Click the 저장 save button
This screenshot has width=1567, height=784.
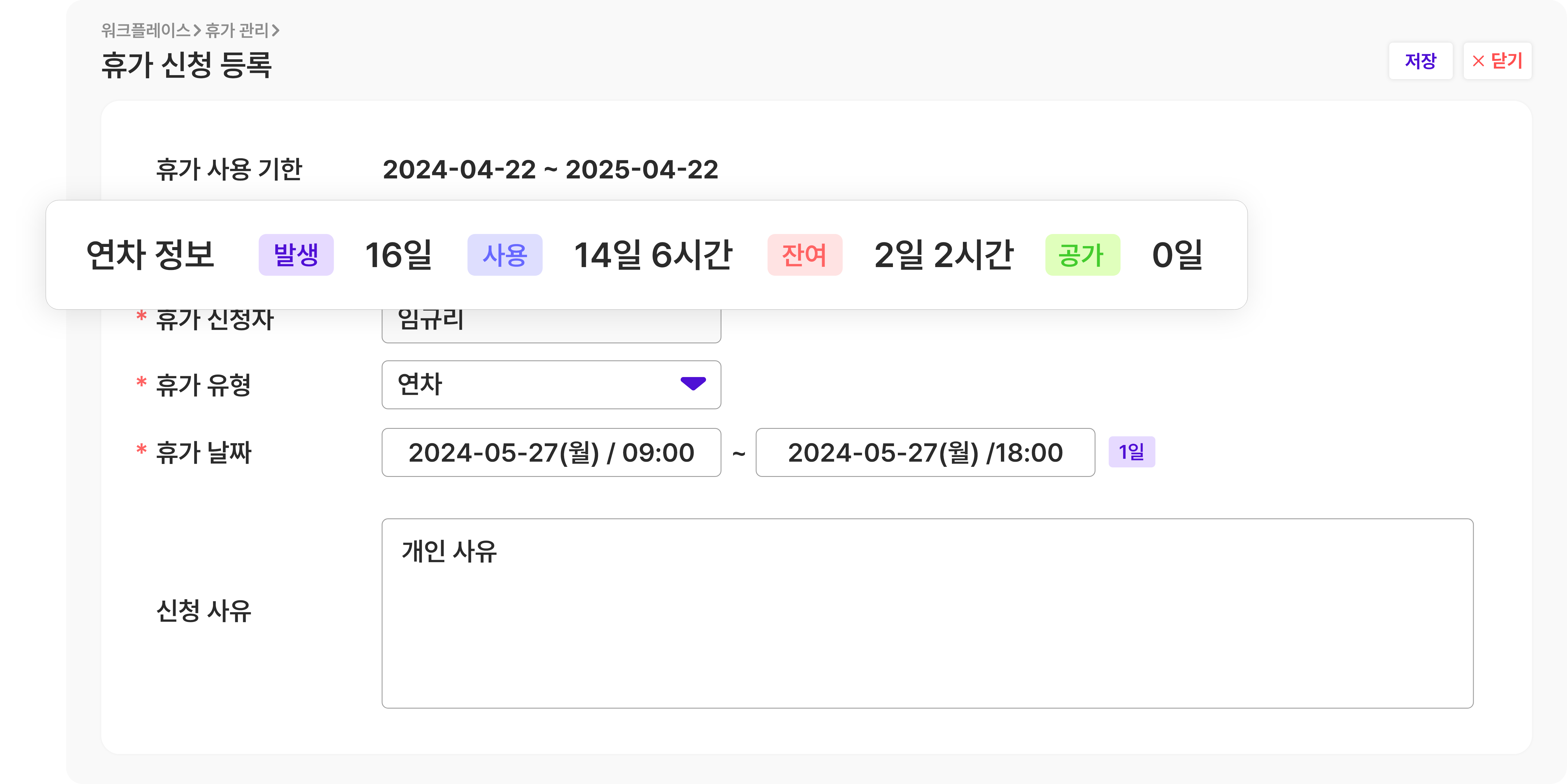(1420, 61)
